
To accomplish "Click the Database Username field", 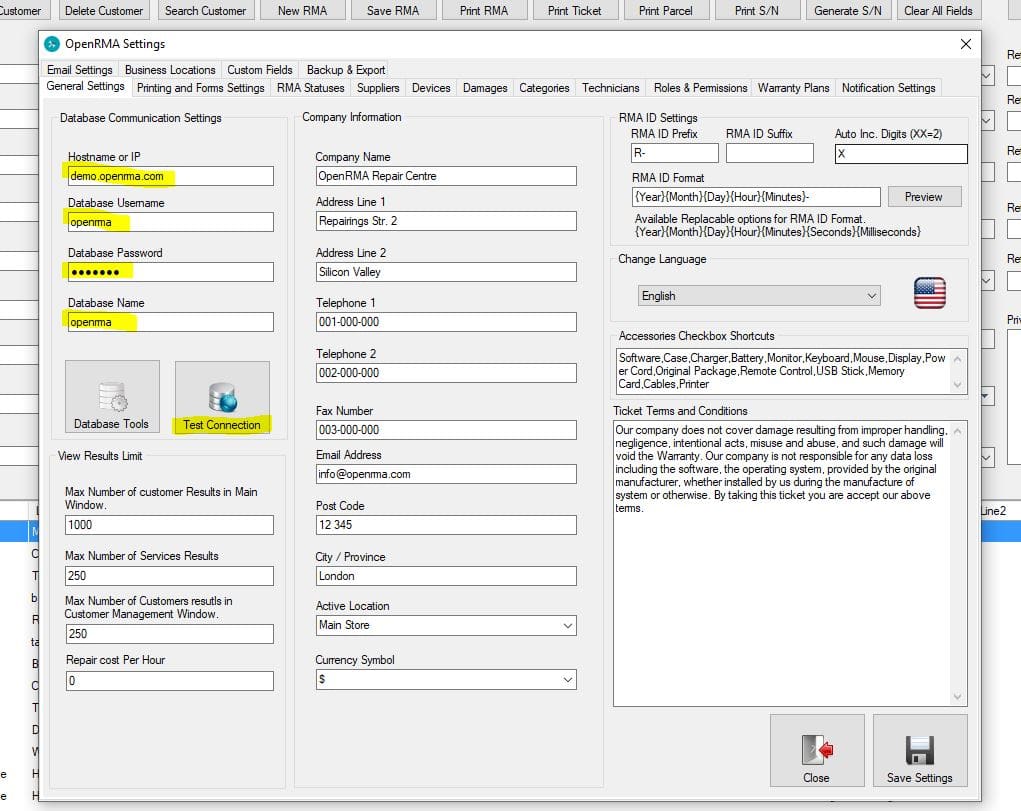I will [x=171, y=222].
